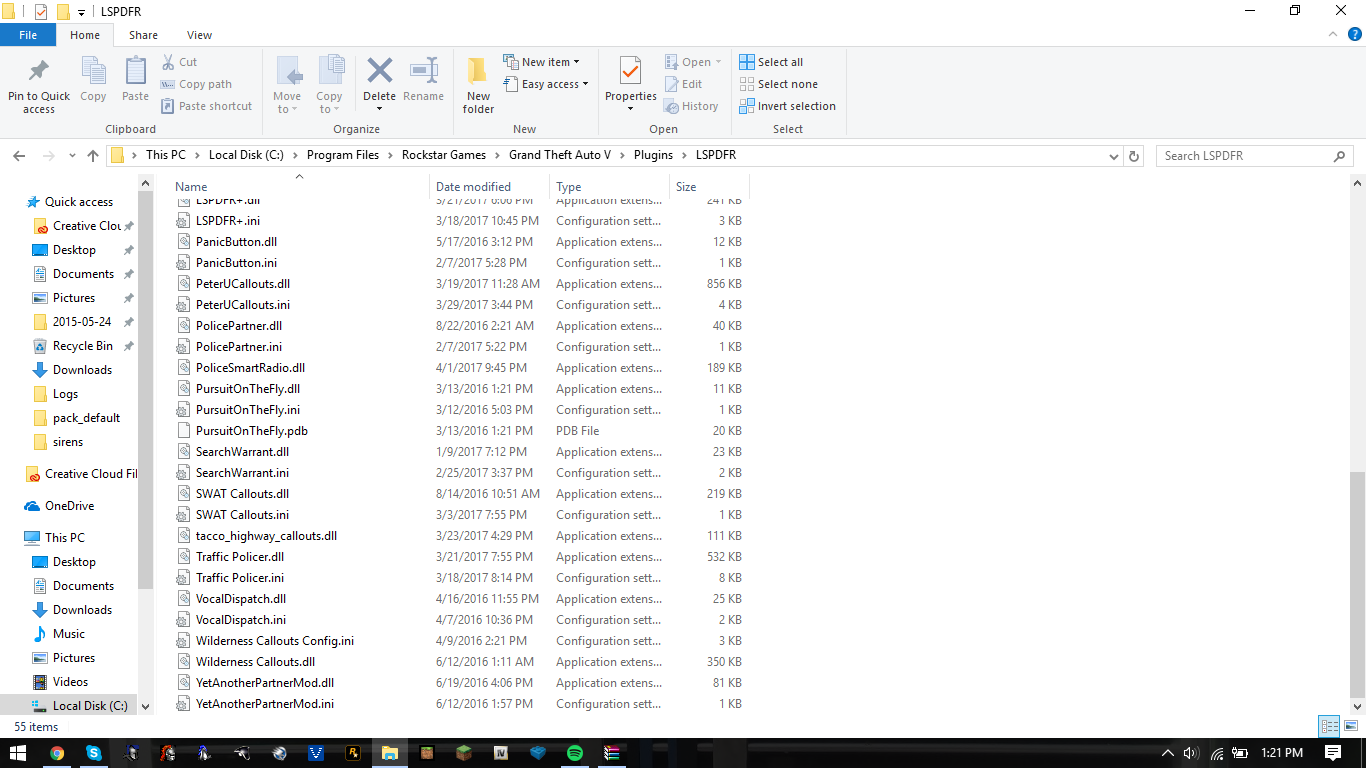
Task: Click the Pin to Quick access icon
Action: click(x=39, y=71)
